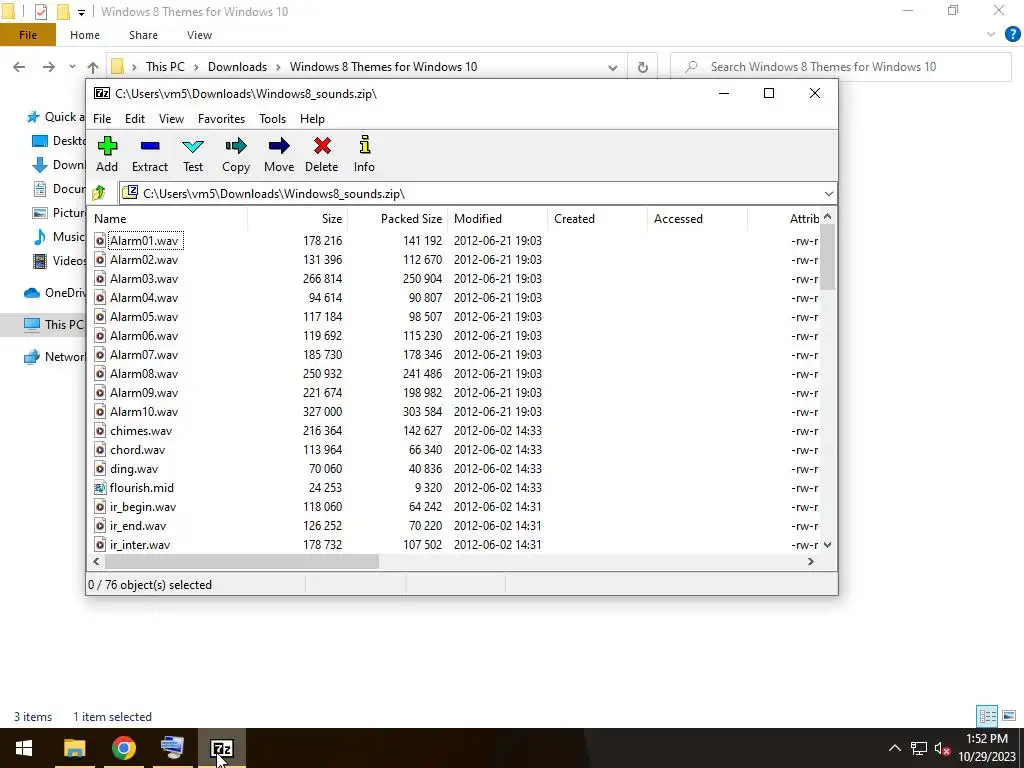
Task: Click the scroll down arrow in file list
Action: 827,545
